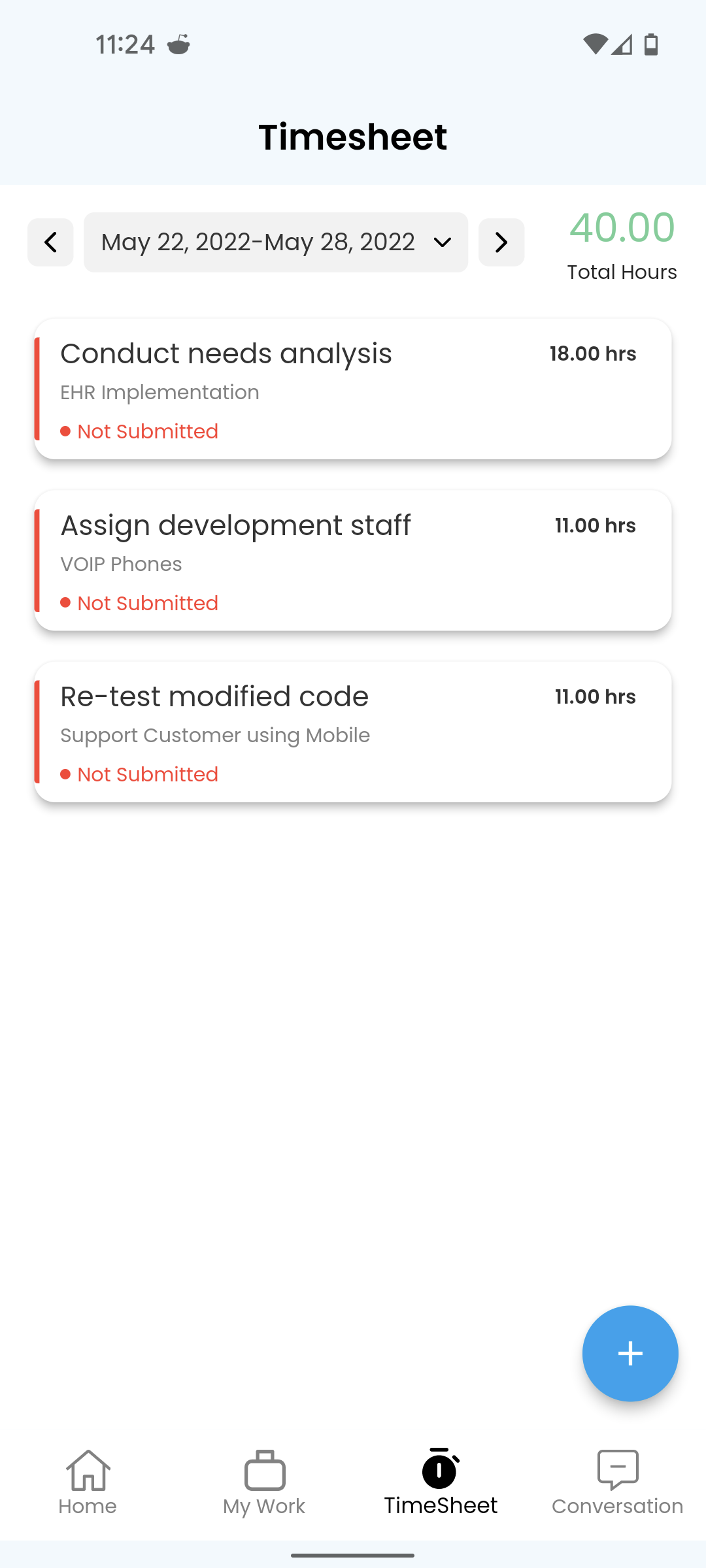706x1568 pixels.
Task: Tap the Wi-Fi status icon
Action: pos(595,44)
